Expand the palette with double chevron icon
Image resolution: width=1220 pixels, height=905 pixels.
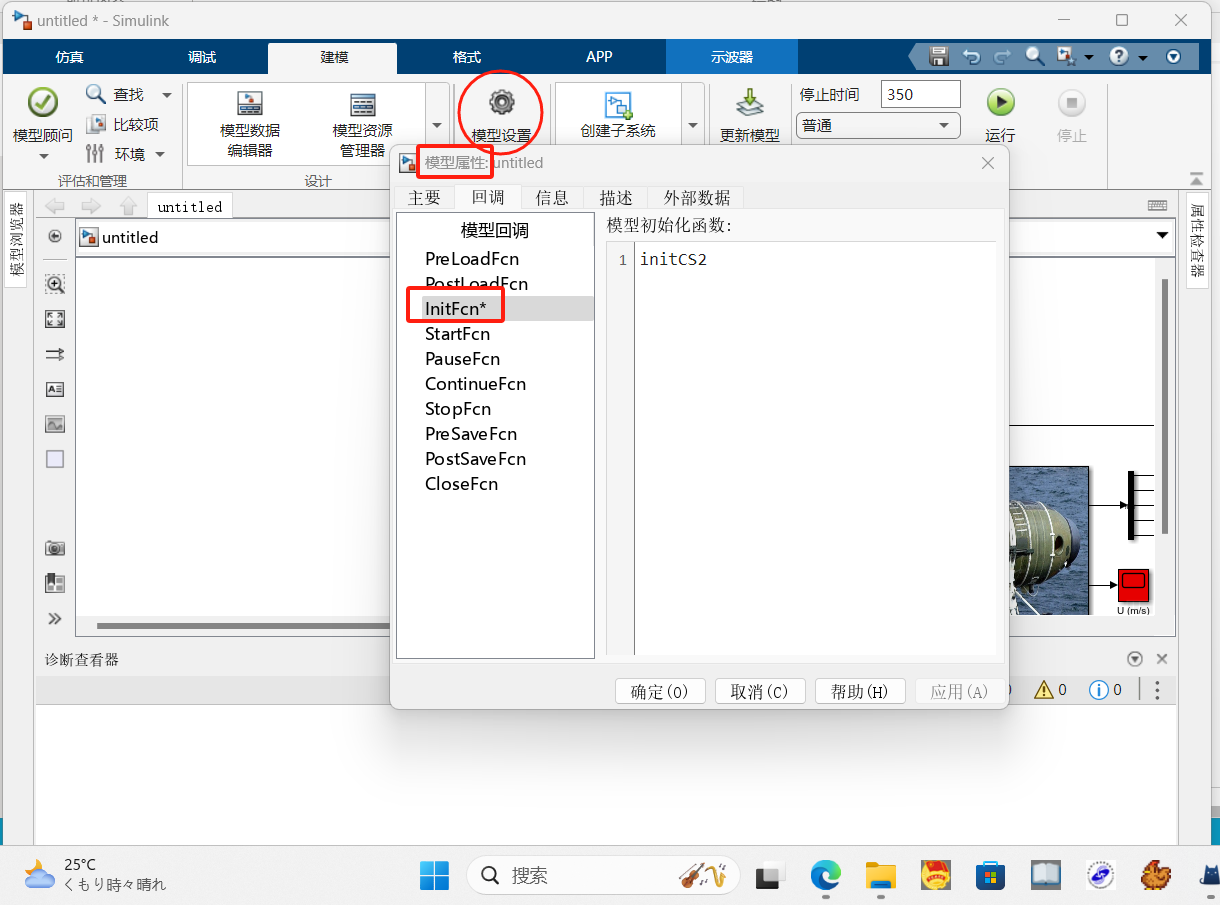[55, 619]
